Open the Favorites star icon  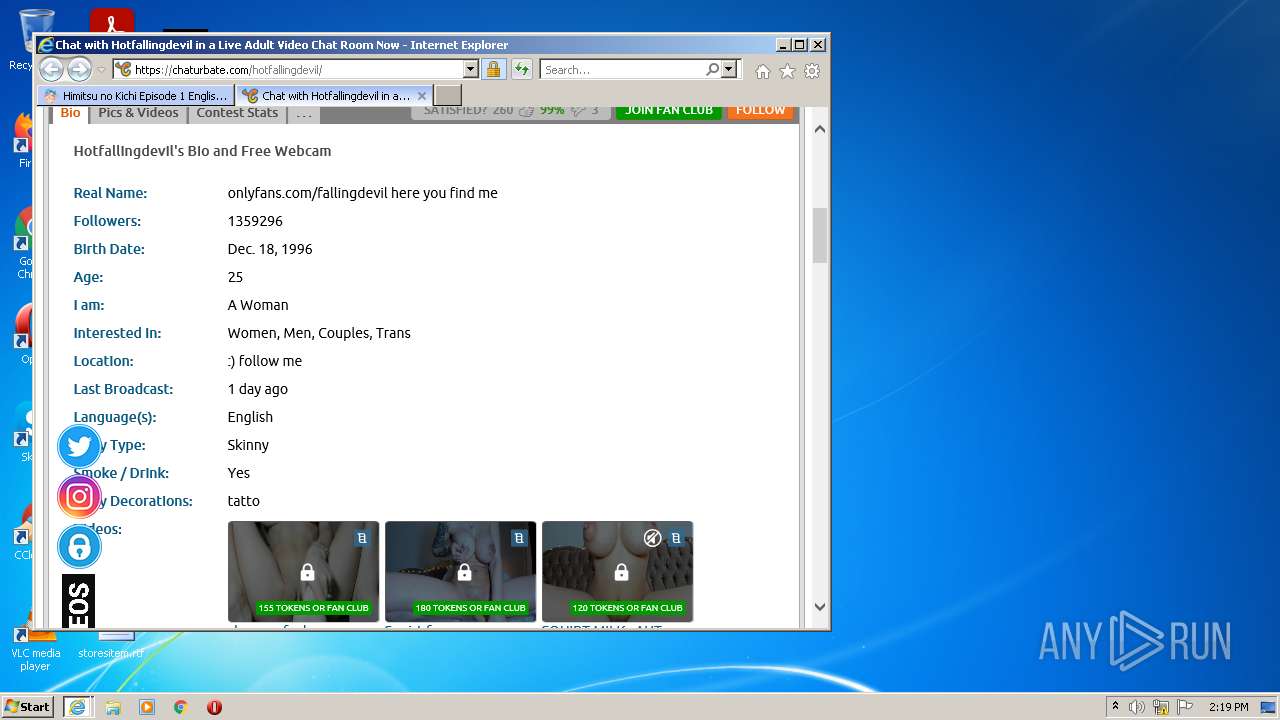(787, 71)
